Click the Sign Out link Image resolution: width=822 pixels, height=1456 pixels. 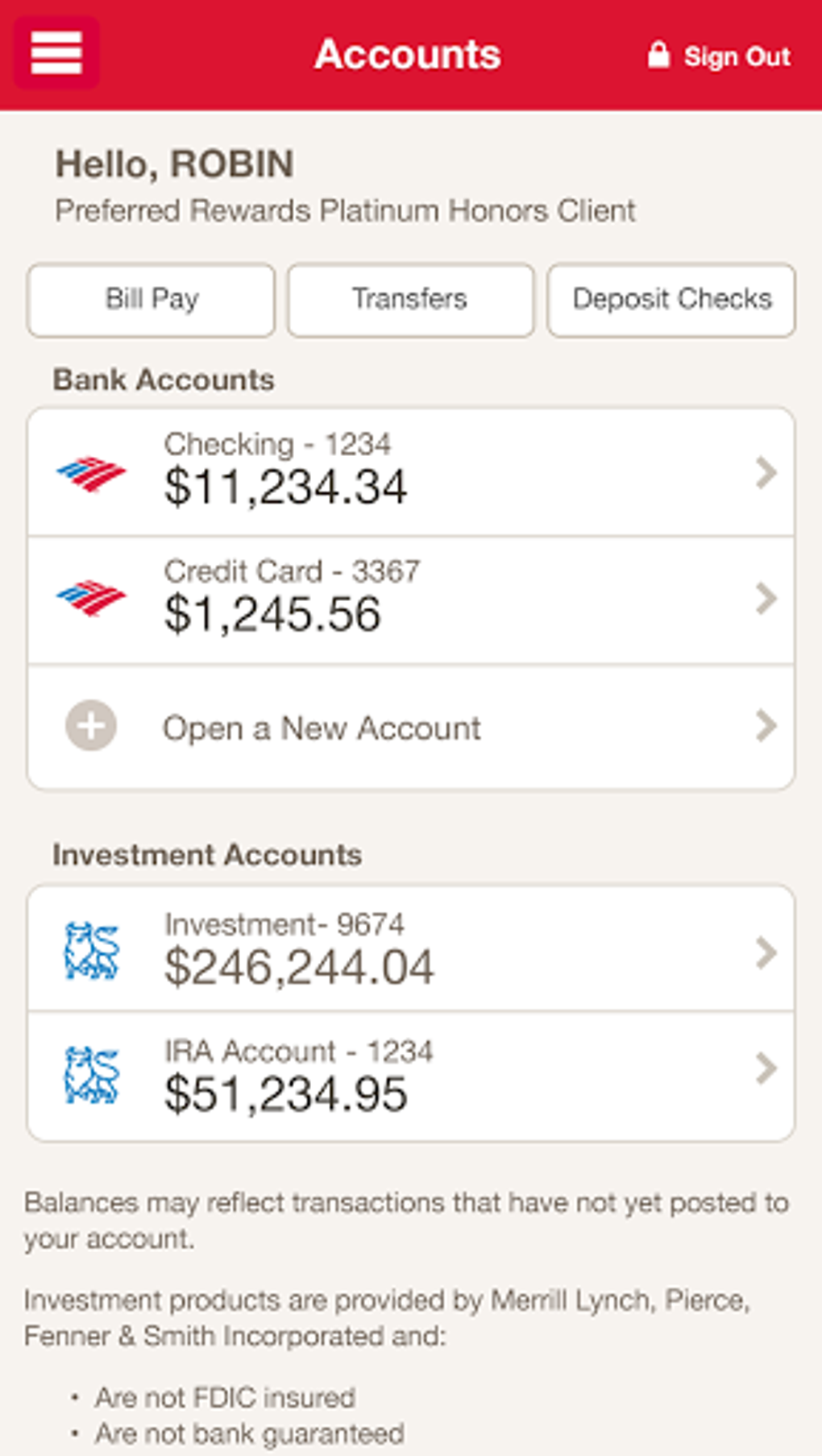(x=737, y=56)
